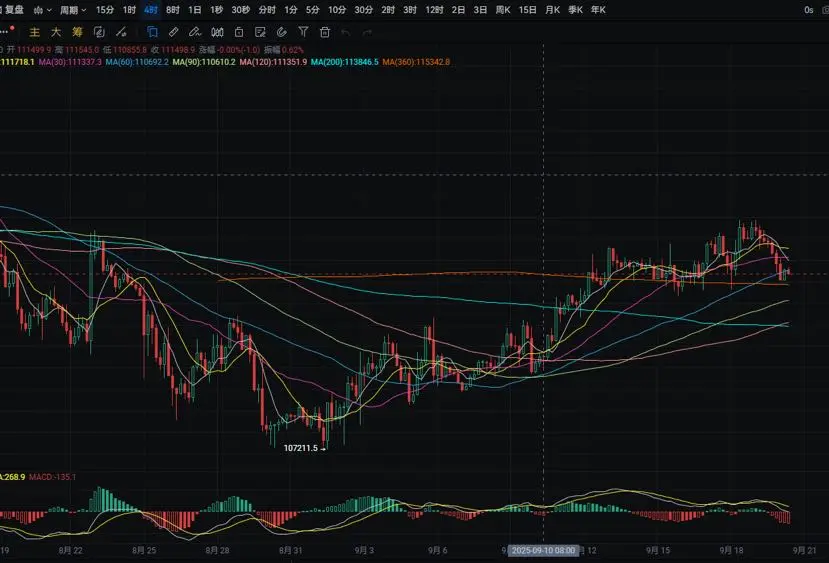Toggle the 筹 chip distribution indicator
829x563 pixels.
(77, 32)
